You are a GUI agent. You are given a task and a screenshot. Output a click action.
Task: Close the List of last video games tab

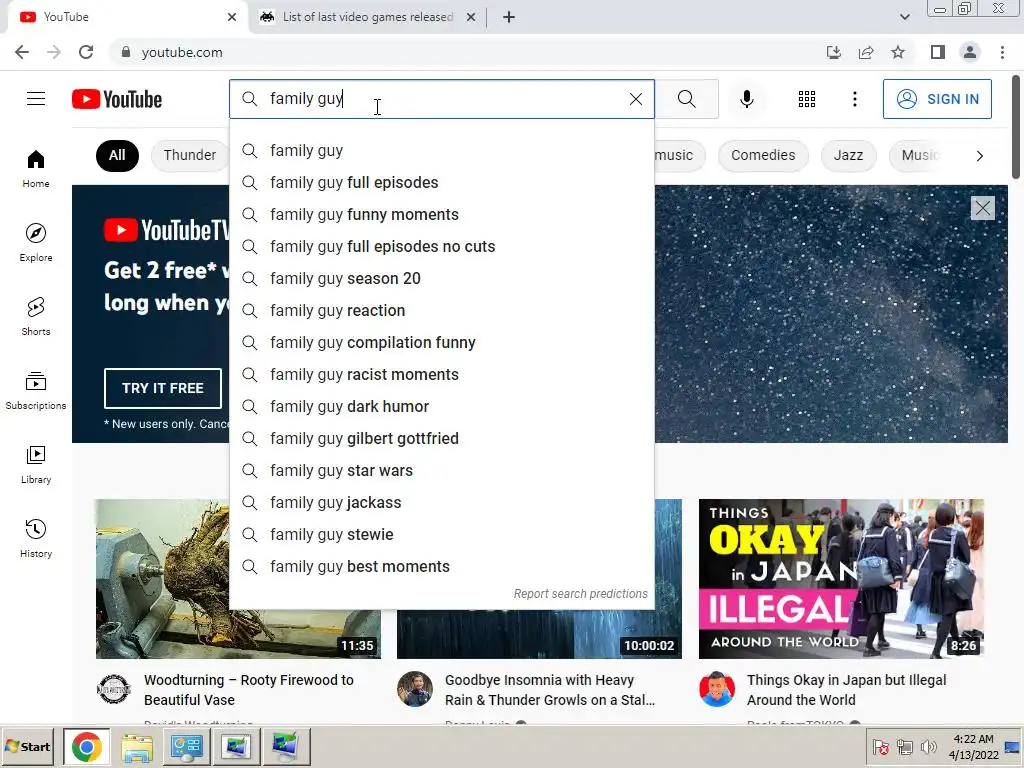(471, 17)
